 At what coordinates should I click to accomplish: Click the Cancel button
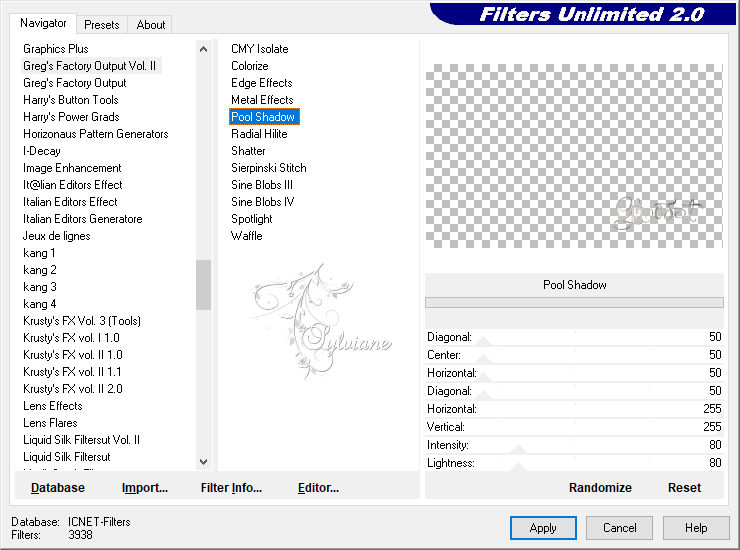click(619, 528)
